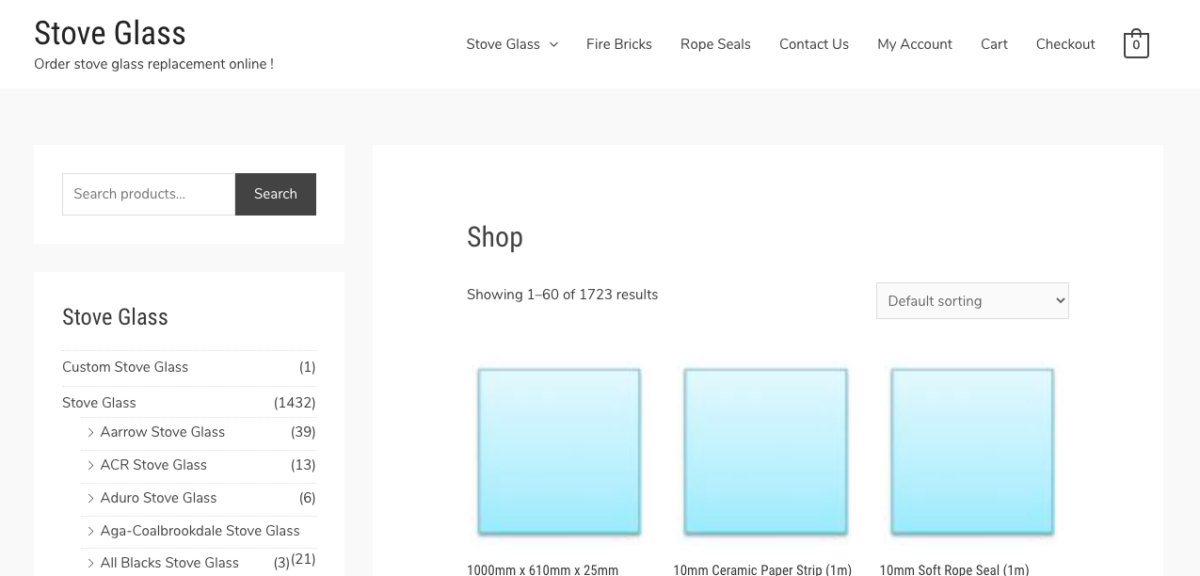Open the My Account page
1200x576 pixels.
[x=914, y=44]
